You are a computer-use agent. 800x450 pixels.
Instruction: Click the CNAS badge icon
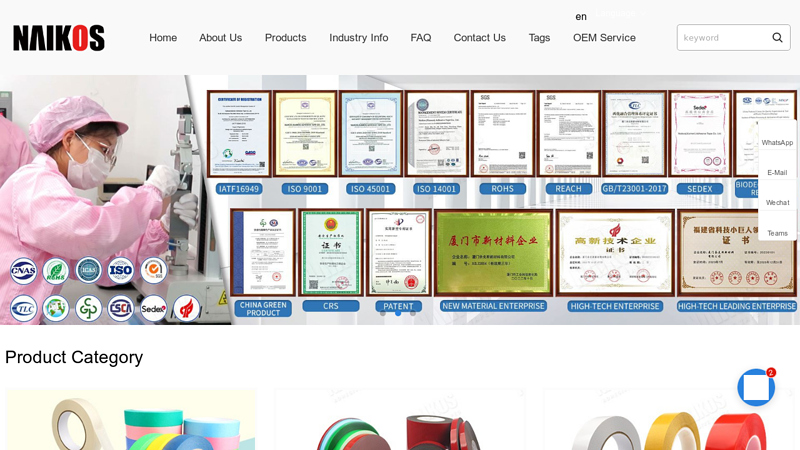click(23, 270)
